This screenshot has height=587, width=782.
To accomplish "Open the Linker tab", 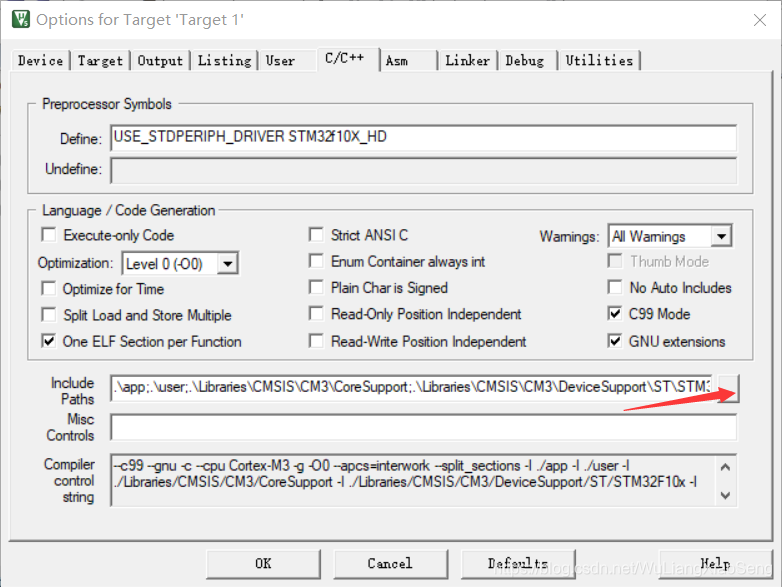I will [467, 61].
